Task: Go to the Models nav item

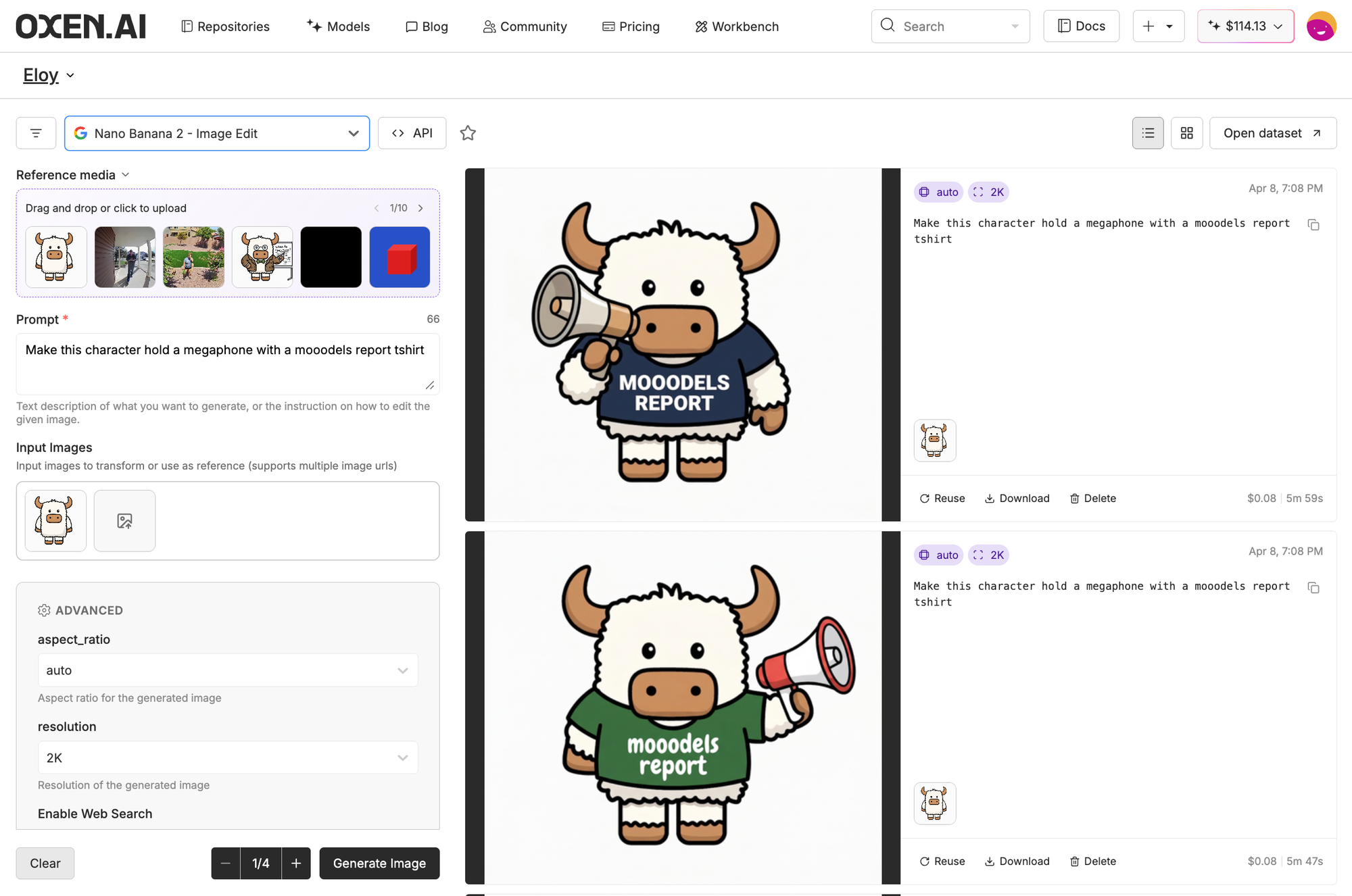Action: 338,26
